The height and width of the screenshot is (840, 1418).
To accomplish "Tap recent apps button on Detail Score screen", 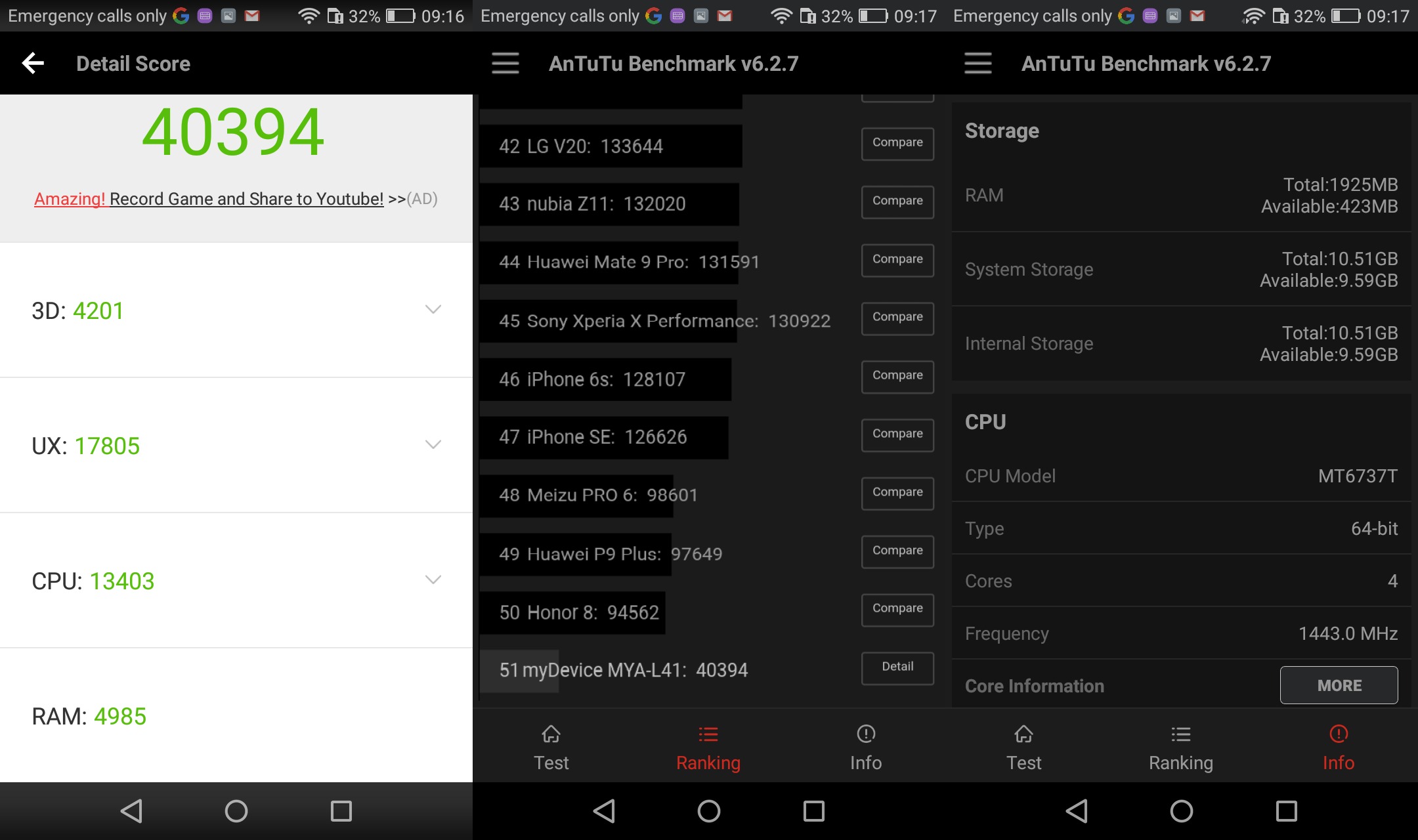I will 341,811.
